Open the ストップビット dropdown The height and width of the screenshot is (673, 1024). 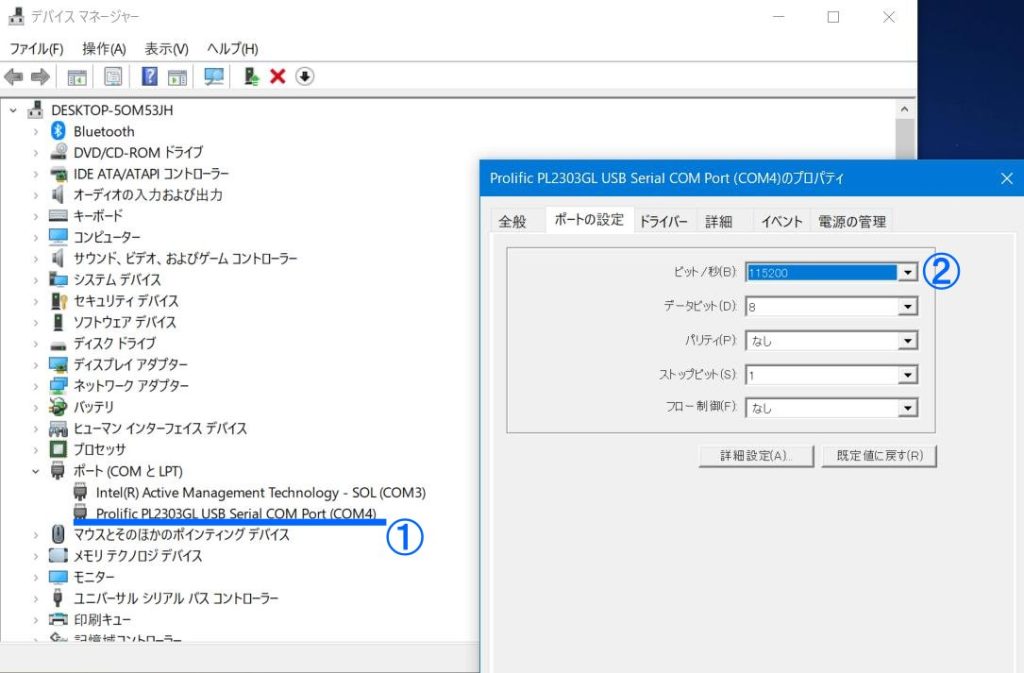(907, 375)
